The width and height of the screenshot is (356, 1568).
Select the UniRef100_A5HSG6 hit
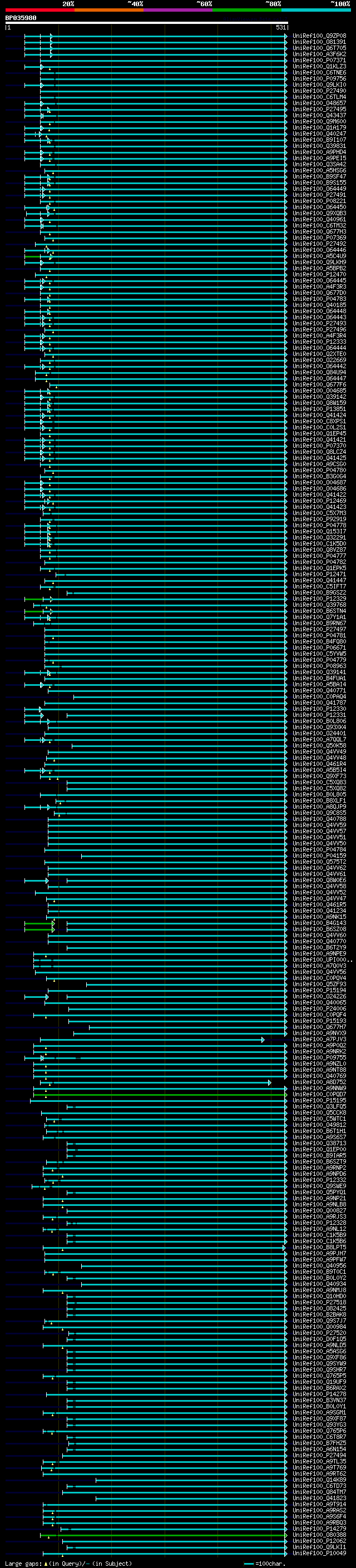tap(319, 170)
